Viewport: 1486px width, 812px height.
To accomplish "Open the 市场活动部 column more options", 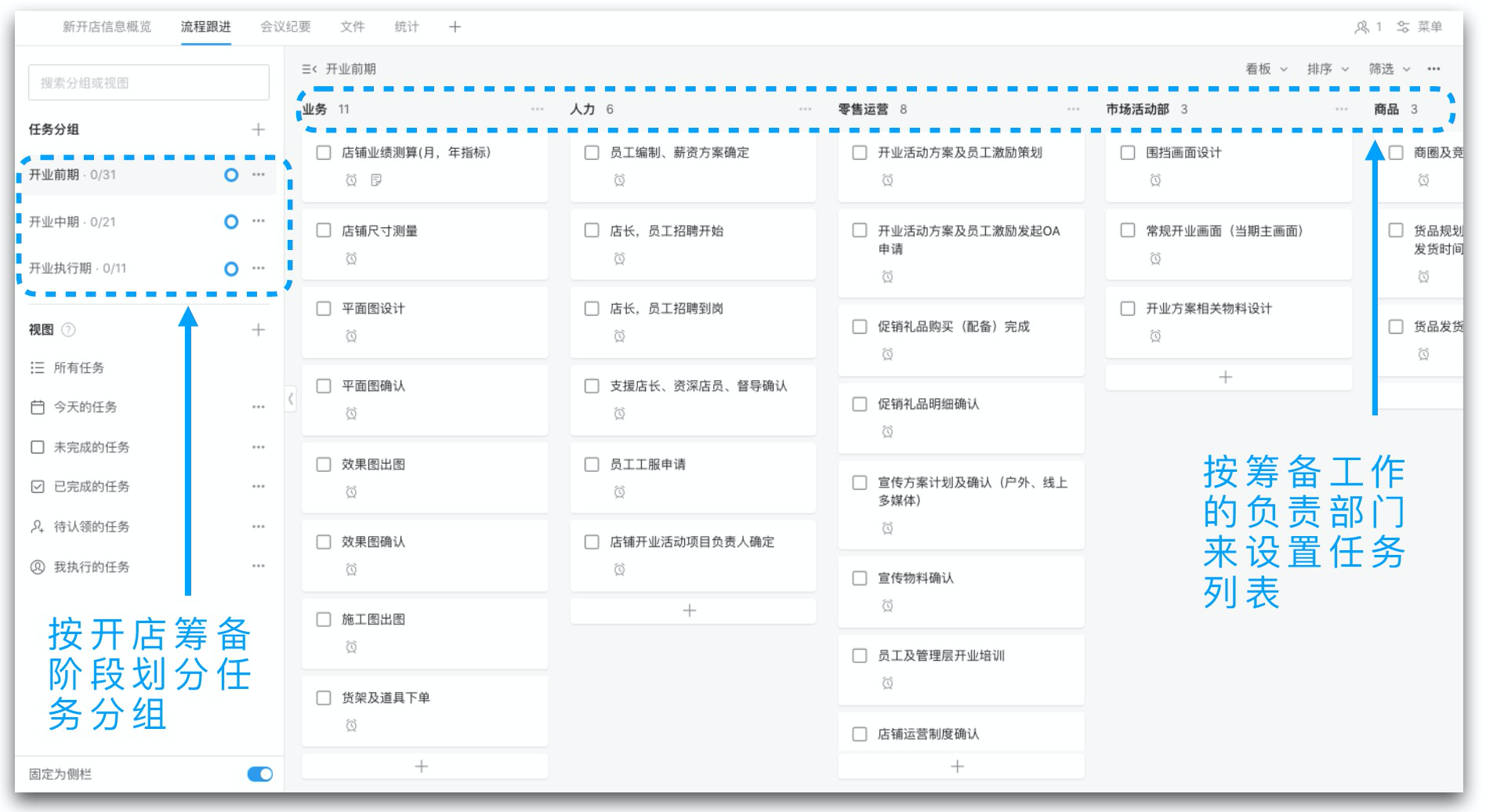I will tap(1342, 109).
